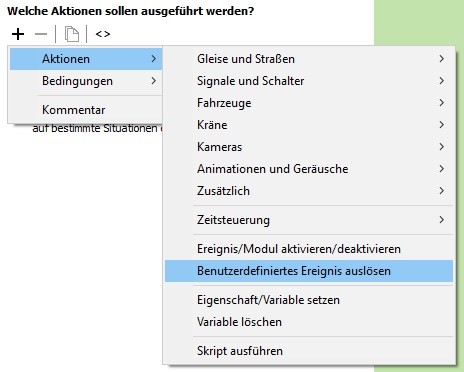Click the plus add-action icon
Image resolution: width=464 pixels, height=372 pixels.
click(x=18, y=34)
